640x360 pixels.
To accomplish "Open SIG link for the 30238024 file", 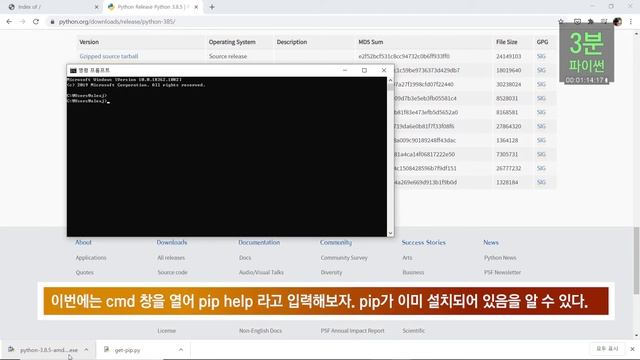I will coord(541,84).
